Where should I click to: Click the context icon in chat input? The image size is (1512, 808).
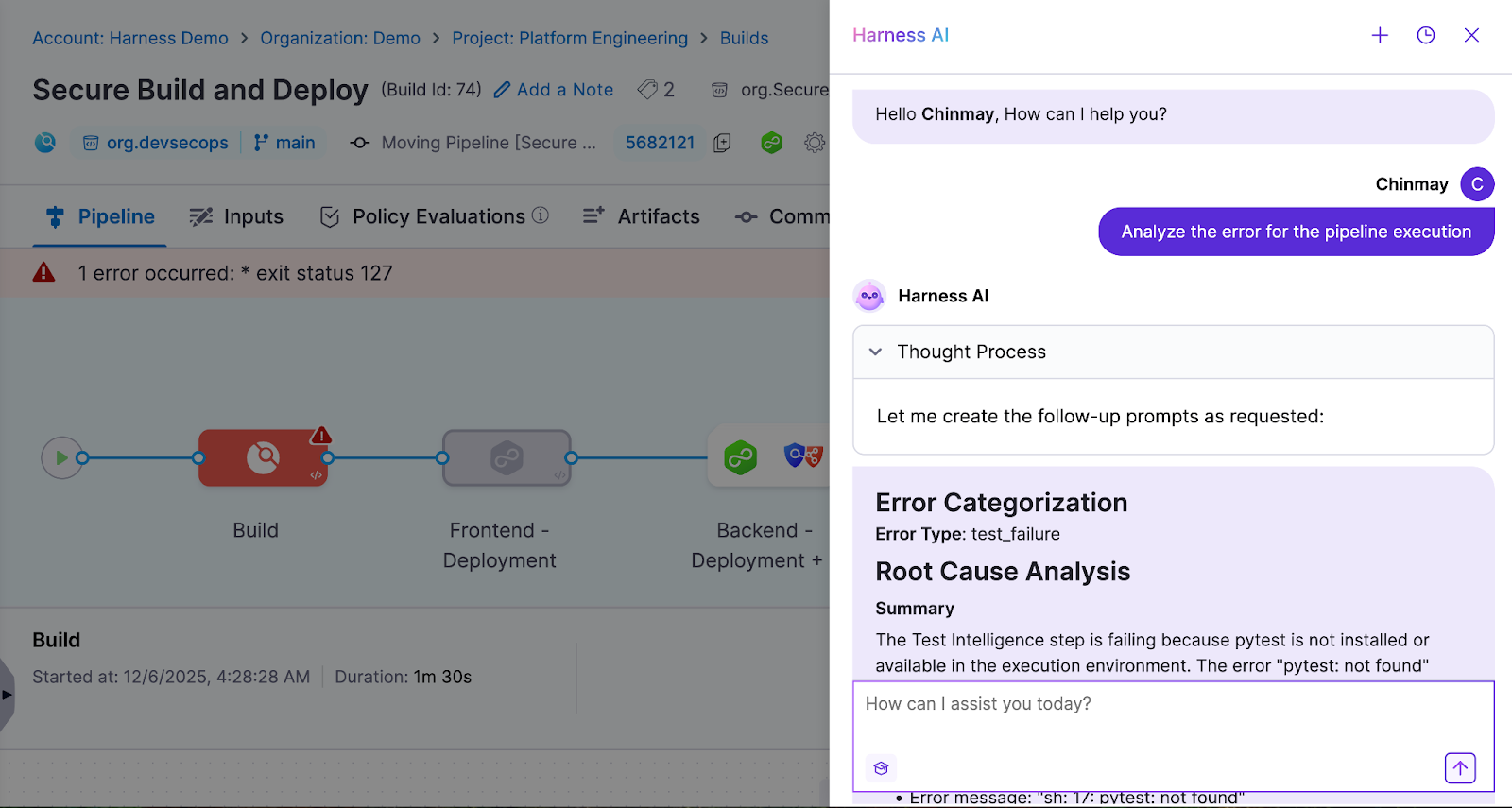click(881, 767)
